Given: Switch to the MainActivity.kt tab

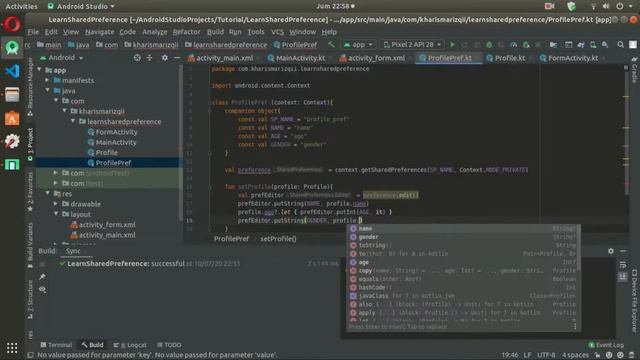Looking at the screenshot, I should click(x=297, y=58).
